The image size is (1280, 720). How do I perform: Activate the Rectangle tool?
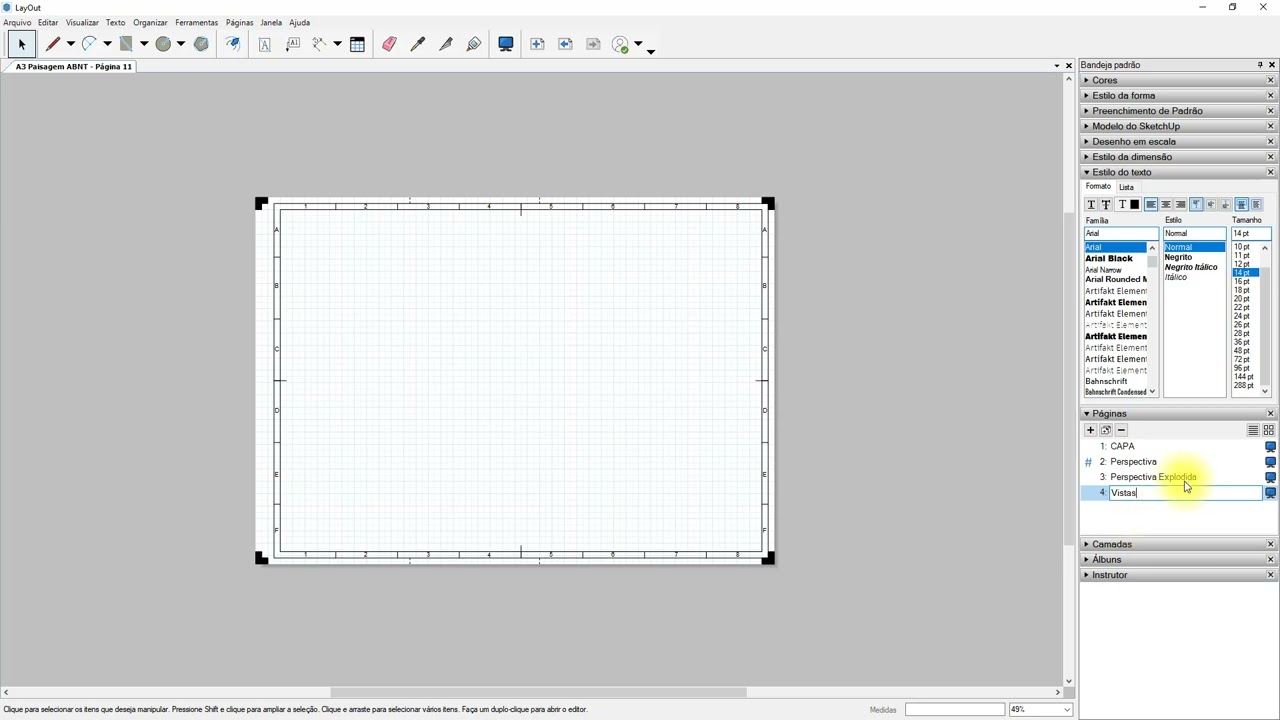[127, 44]
